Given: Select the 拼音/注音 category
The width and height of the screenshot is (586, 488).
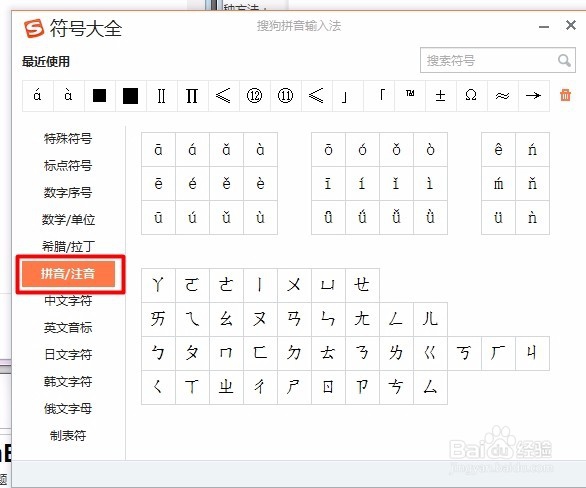Looking at the screenshot, I should pos(68,274).
